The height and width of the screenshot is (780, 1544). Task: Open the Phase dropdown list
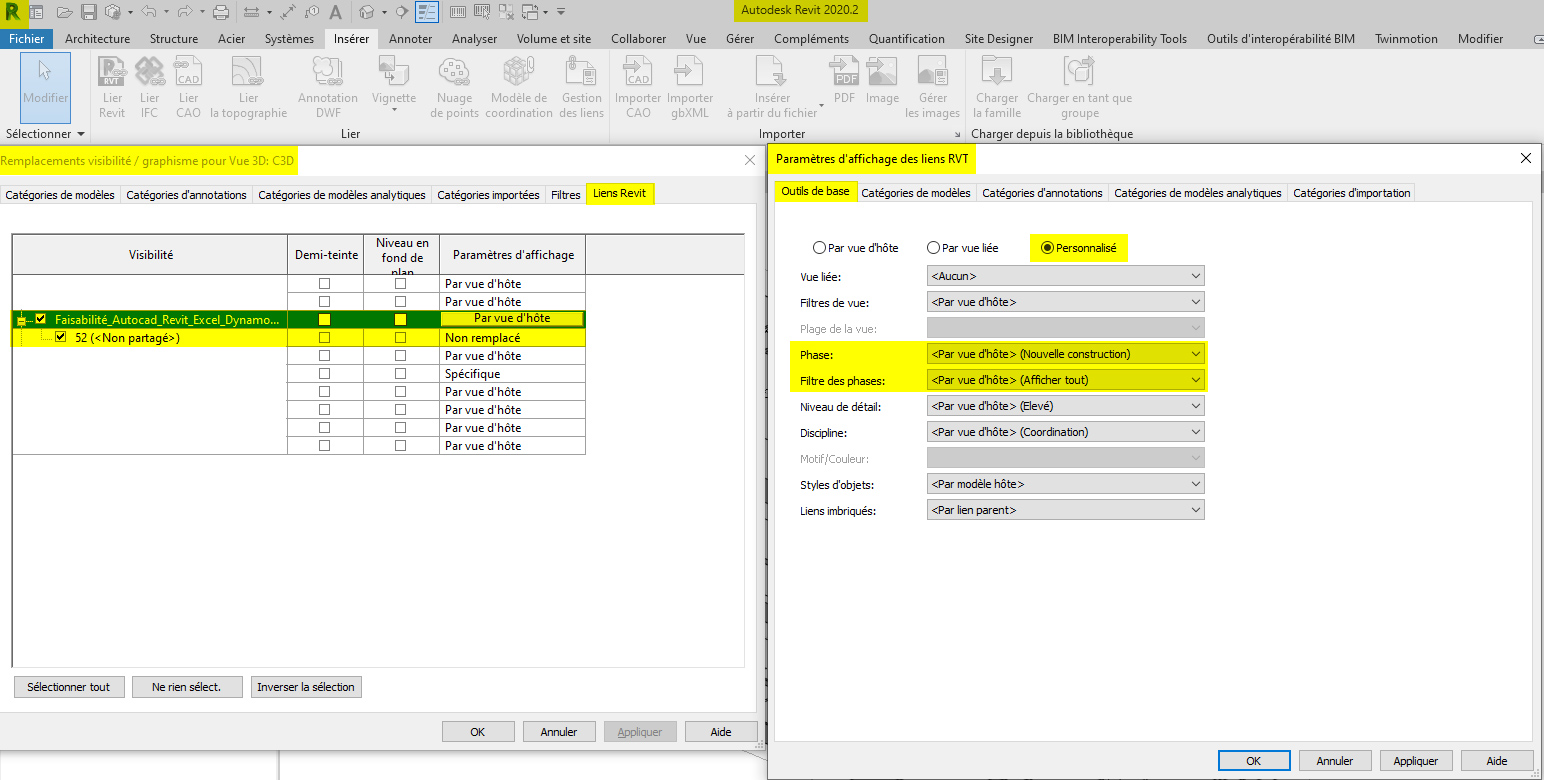(x=1065, y=354)
